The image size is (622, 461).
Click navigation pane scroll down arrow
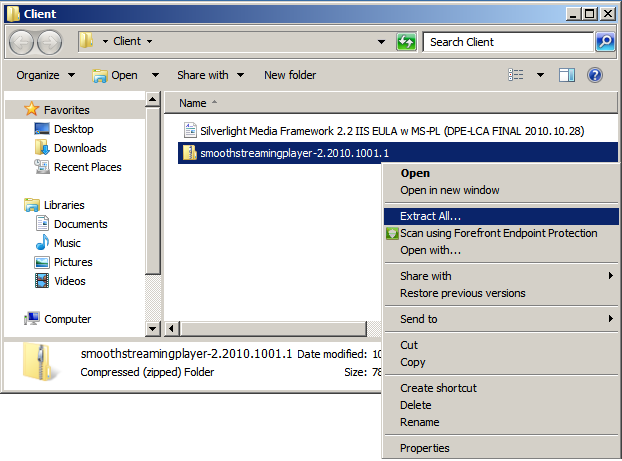coord(152,329)
